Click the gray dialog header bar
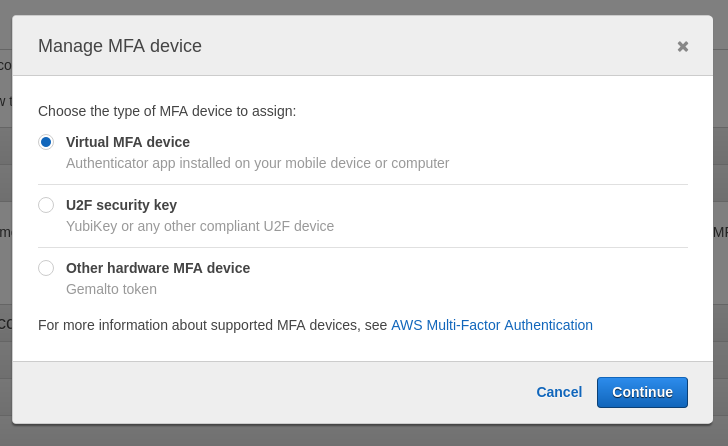This screenshot has width=728, height=446. coord(362,45)
